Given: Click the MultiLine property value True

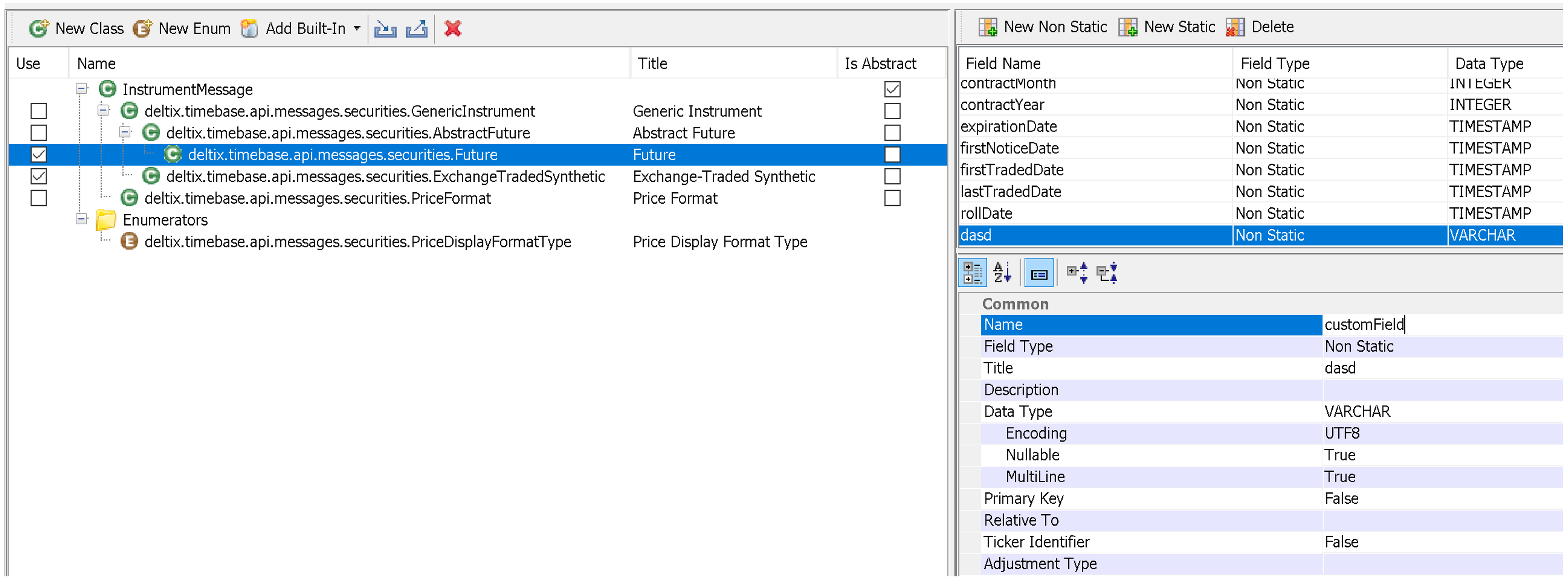Looking at the screenshot, I should (x=1442, y=477).
